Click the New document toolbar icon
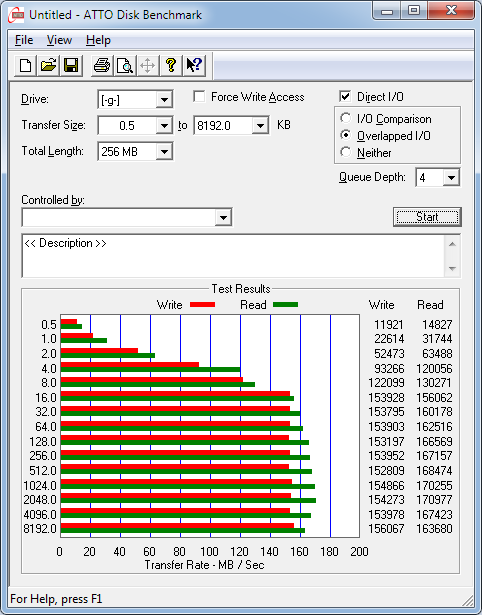The image size is (482, 615). click(x=25, y=65)
